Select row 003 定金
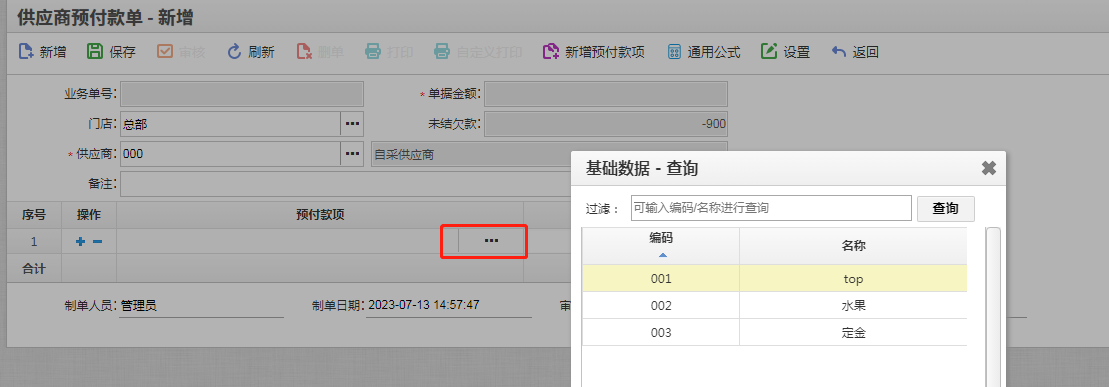1109x387 pixels. tap(774, 333)
